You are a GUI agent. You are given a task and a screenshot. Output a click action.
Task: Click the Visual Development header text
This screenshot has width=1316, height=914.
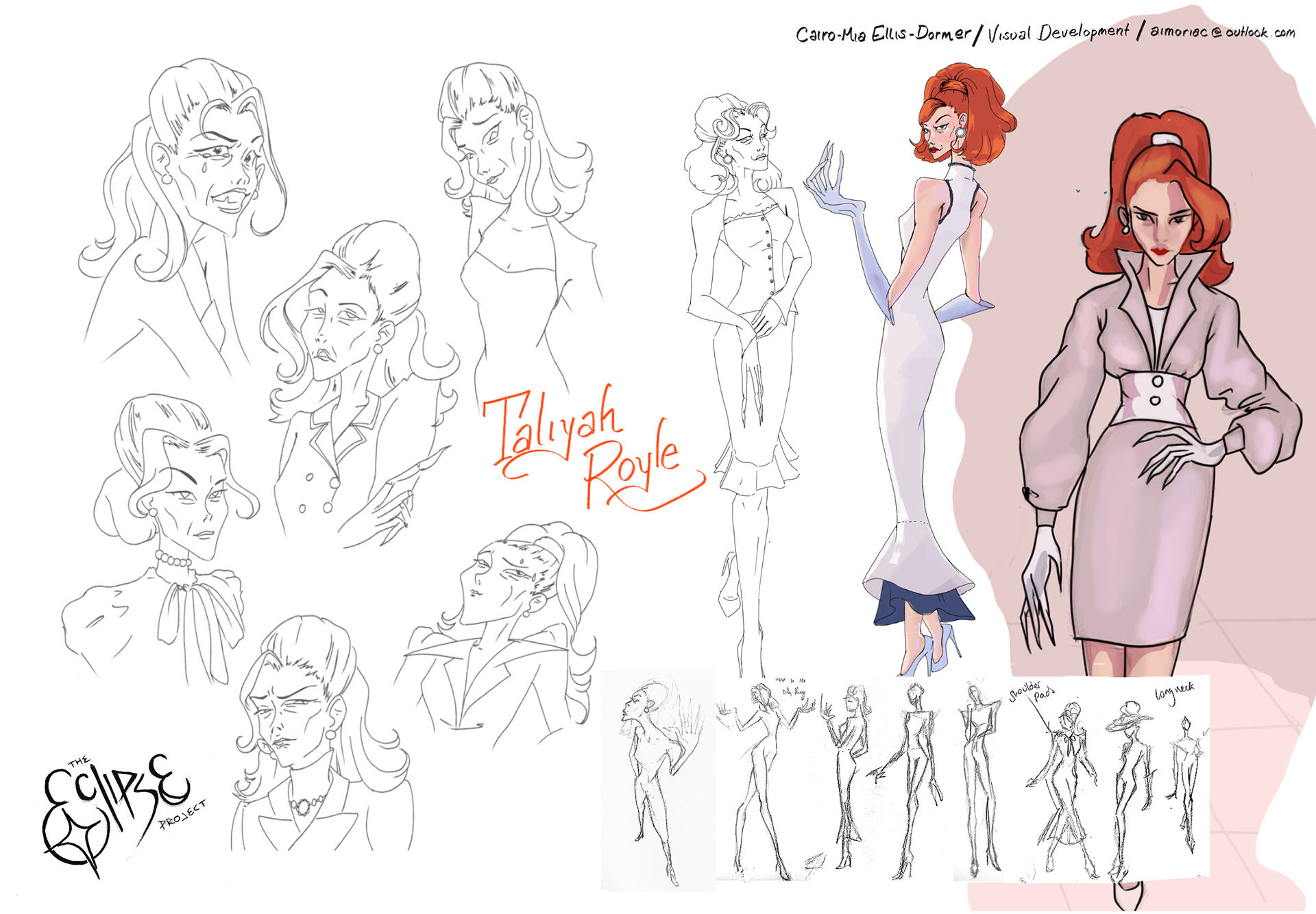pyautogui.click(x=1058, y=32)
